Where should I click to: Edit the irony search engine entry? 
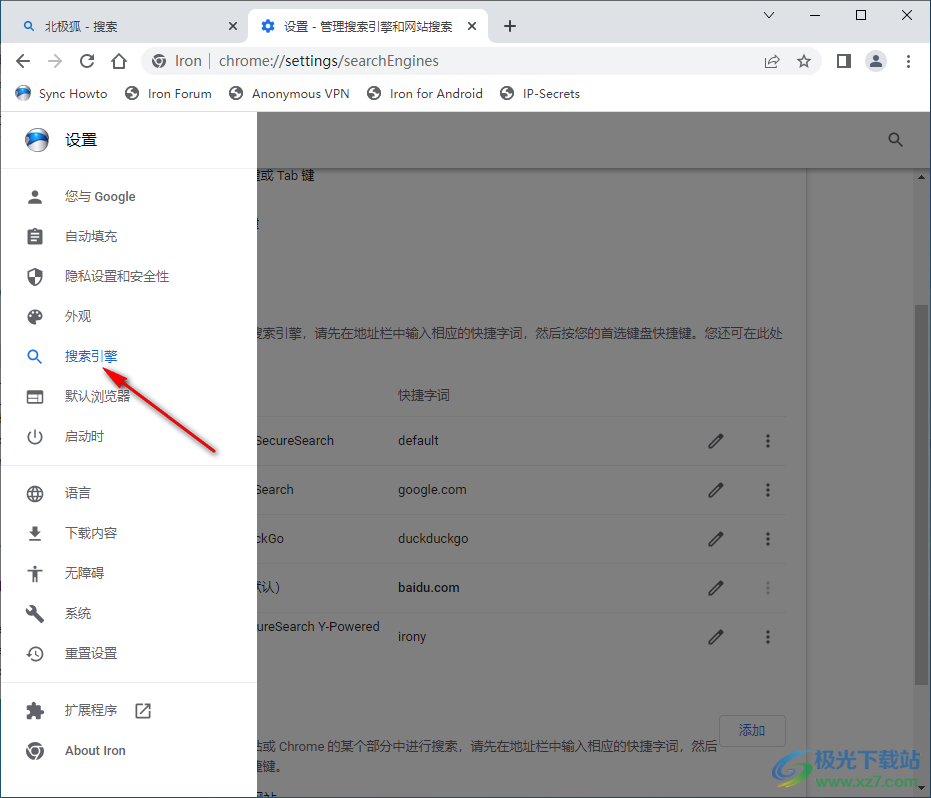coord(716,637)
